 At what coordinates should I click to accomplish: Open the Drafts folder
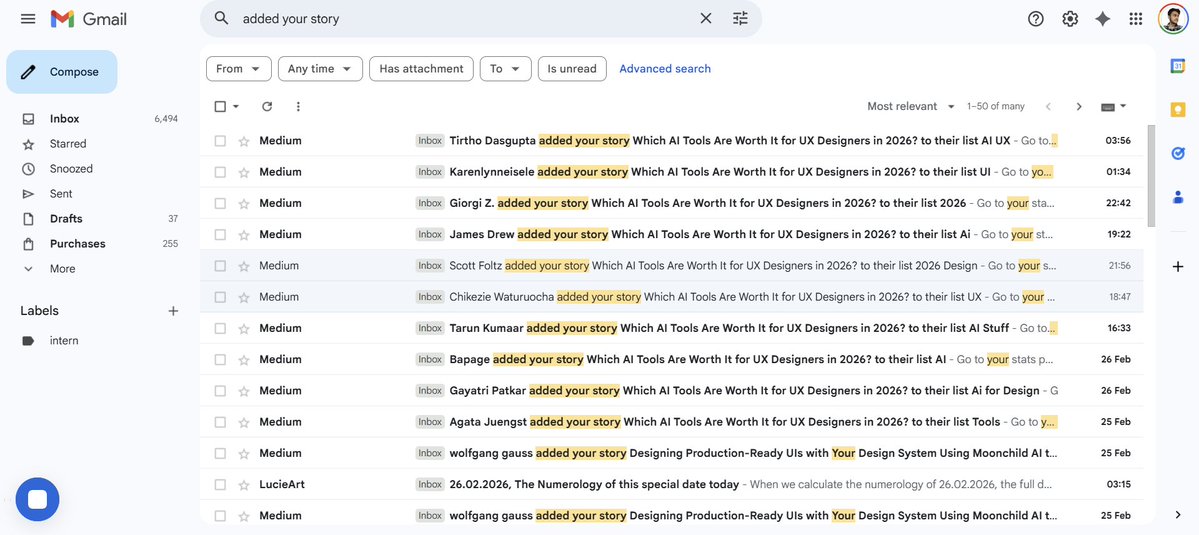(x=66, y=219)
